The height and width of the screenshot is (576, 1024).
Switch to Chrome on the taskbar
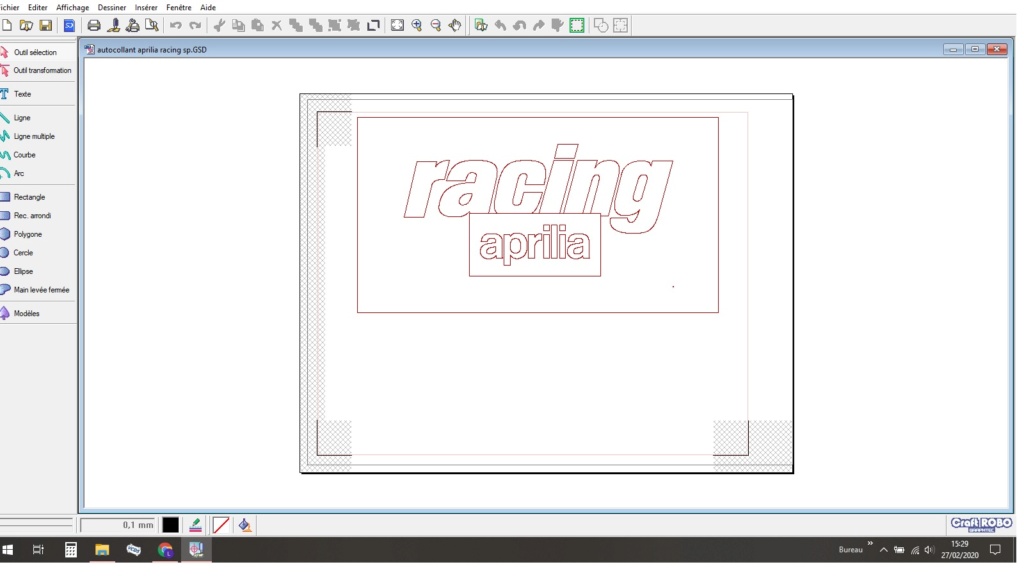click(x=165, y=550)
